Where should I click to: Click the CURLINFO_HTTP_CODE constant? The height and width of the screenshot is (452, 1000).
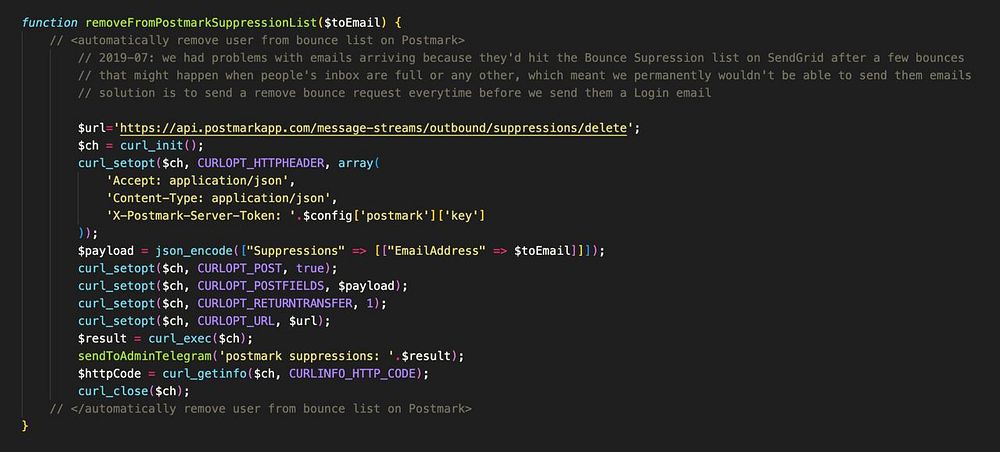[x=352, y=374]
